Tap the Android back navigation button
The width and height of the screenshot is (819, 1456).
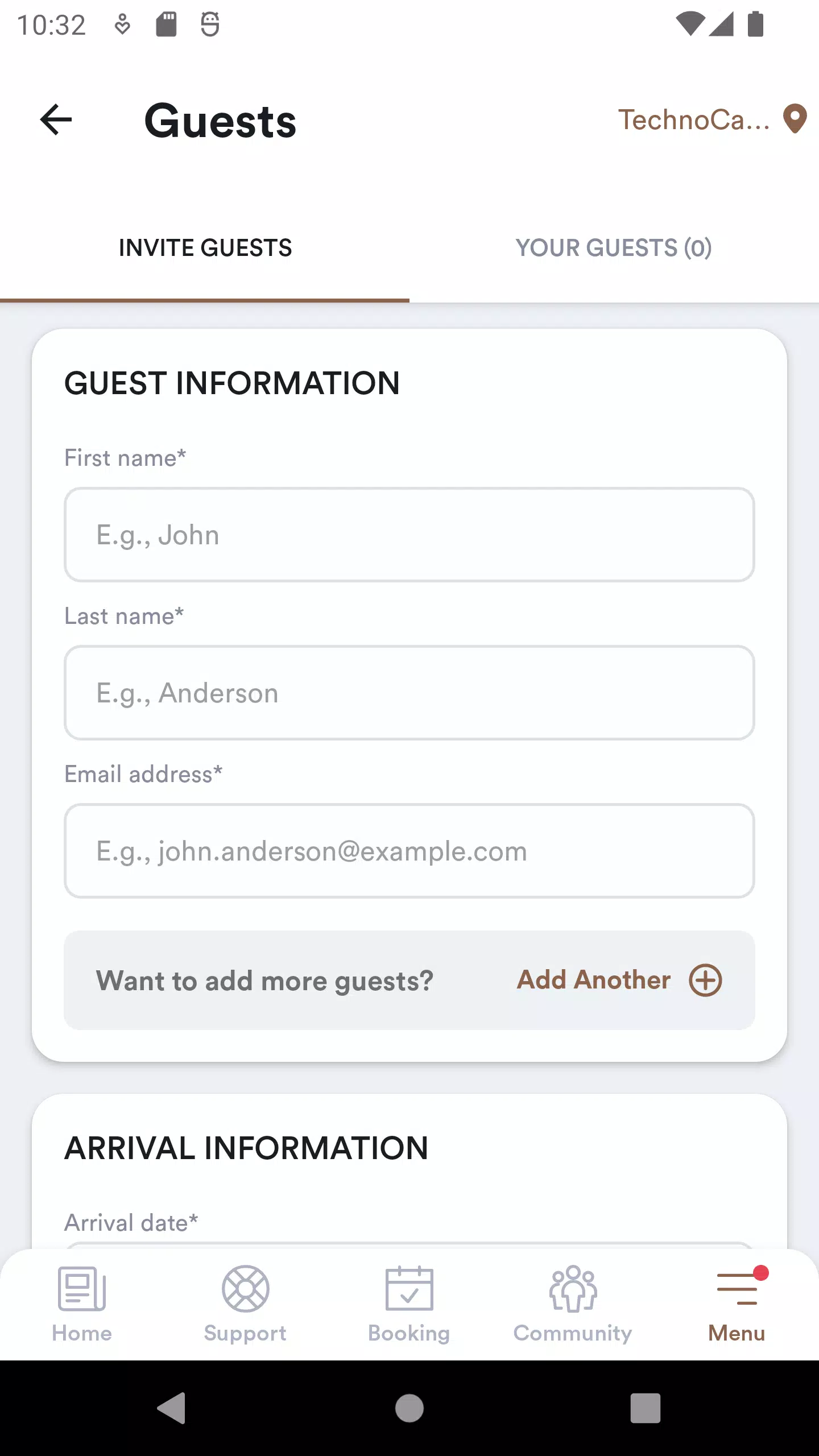click(172, 1408)
